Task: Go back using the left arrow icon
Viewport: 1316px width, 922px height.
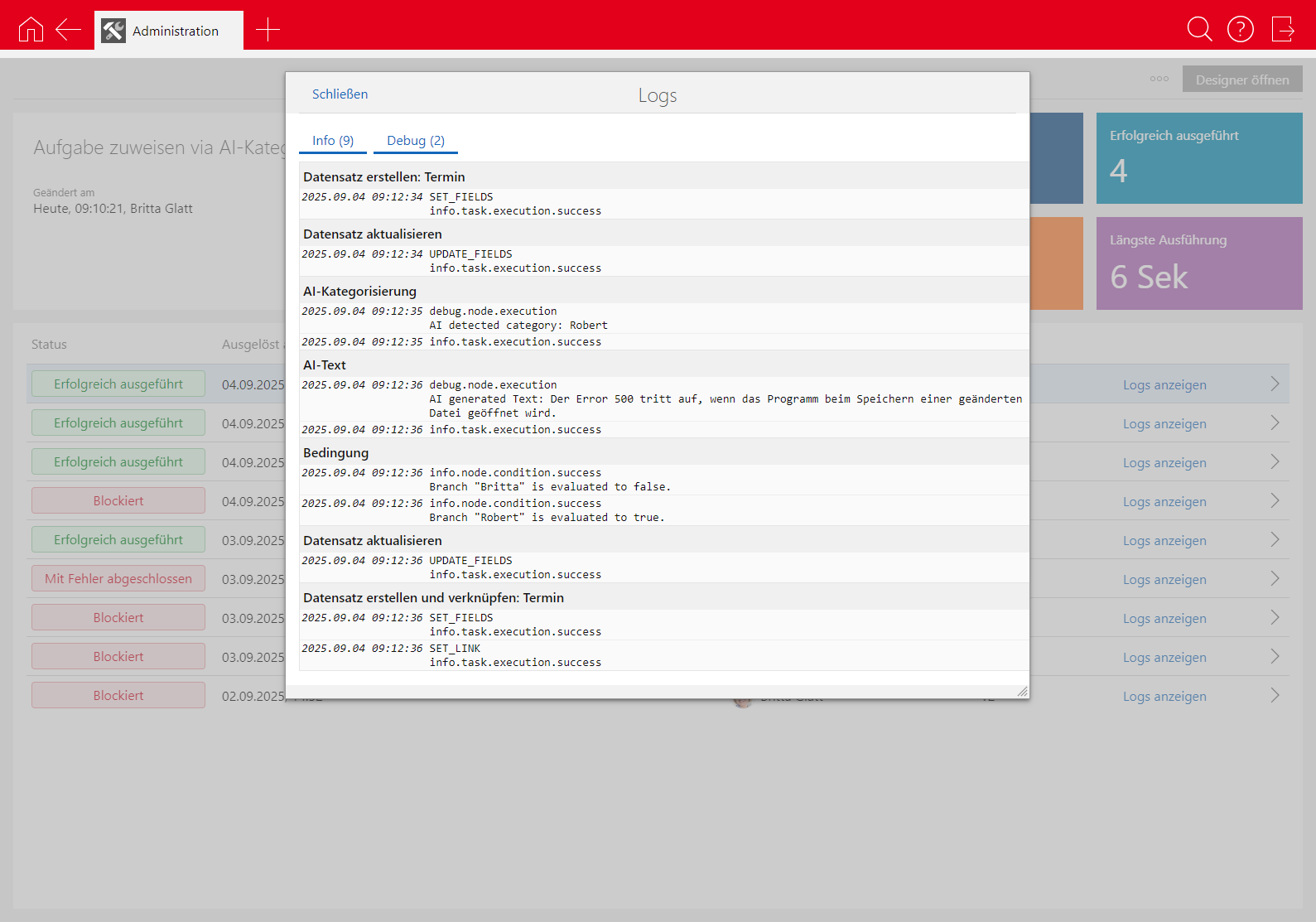Action: pos(68,30)
